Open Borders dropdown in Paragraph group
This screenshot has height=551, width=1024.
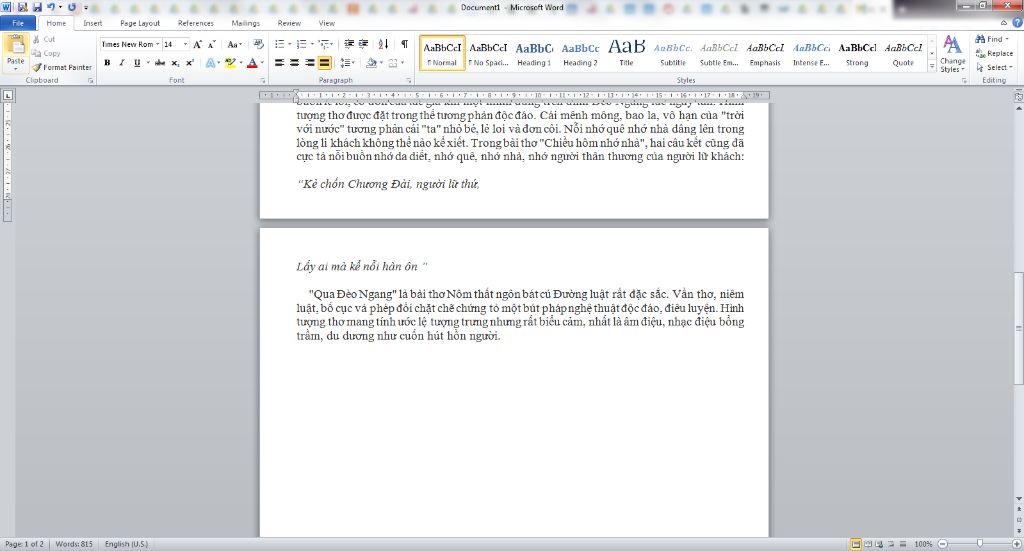coord(402,63)
